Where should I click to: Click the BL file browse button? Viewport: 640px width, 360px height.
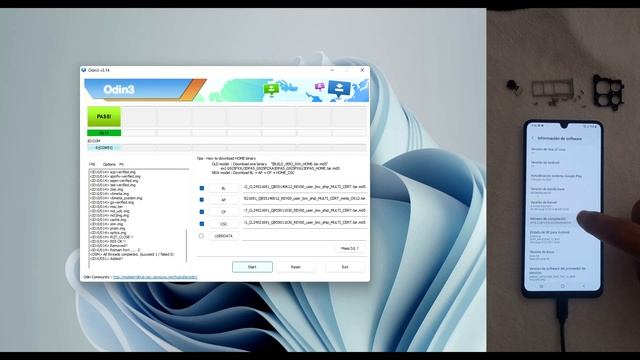223,188
